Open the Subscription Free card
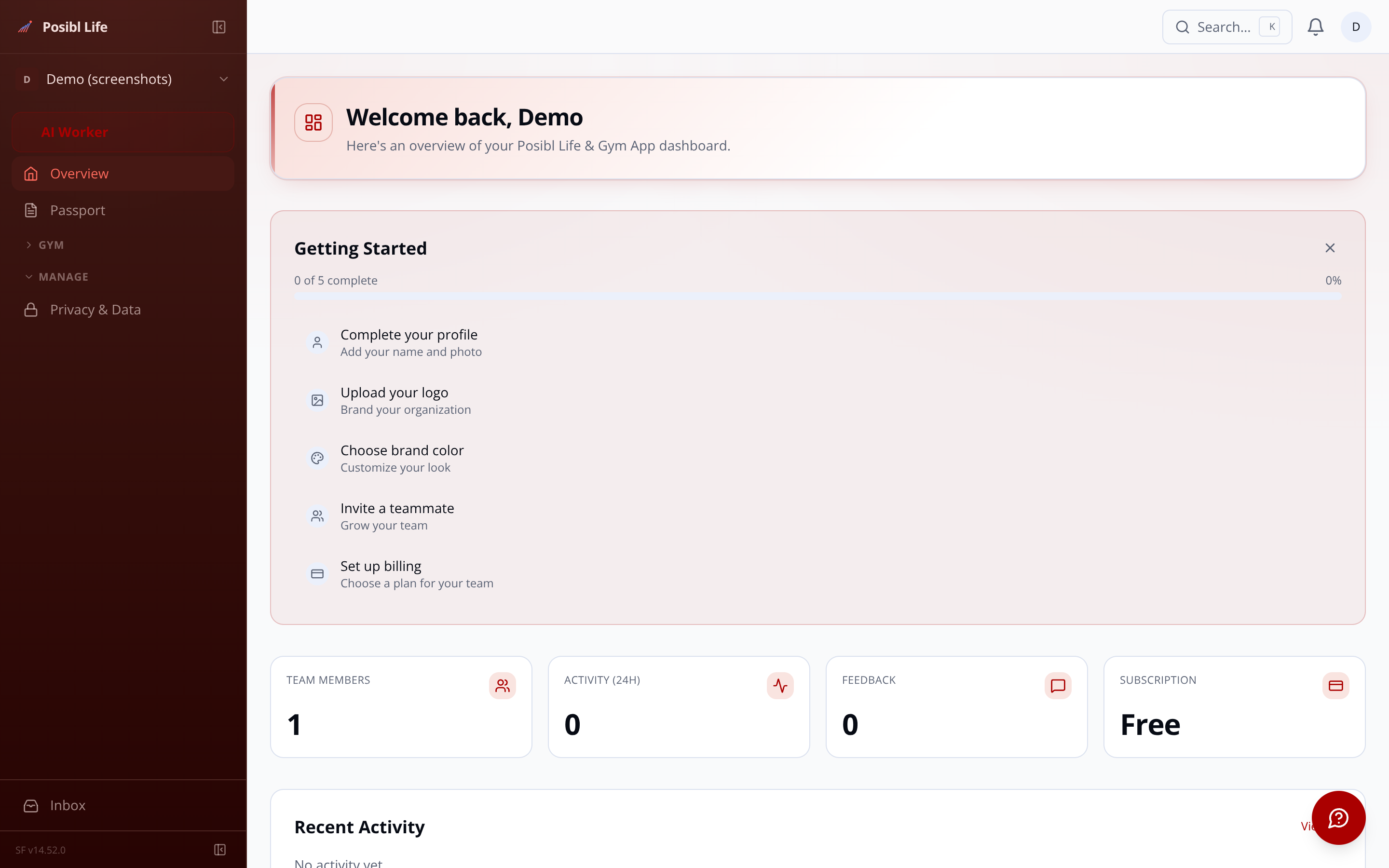This screenshot has height=868, width=1389. 1234,706
